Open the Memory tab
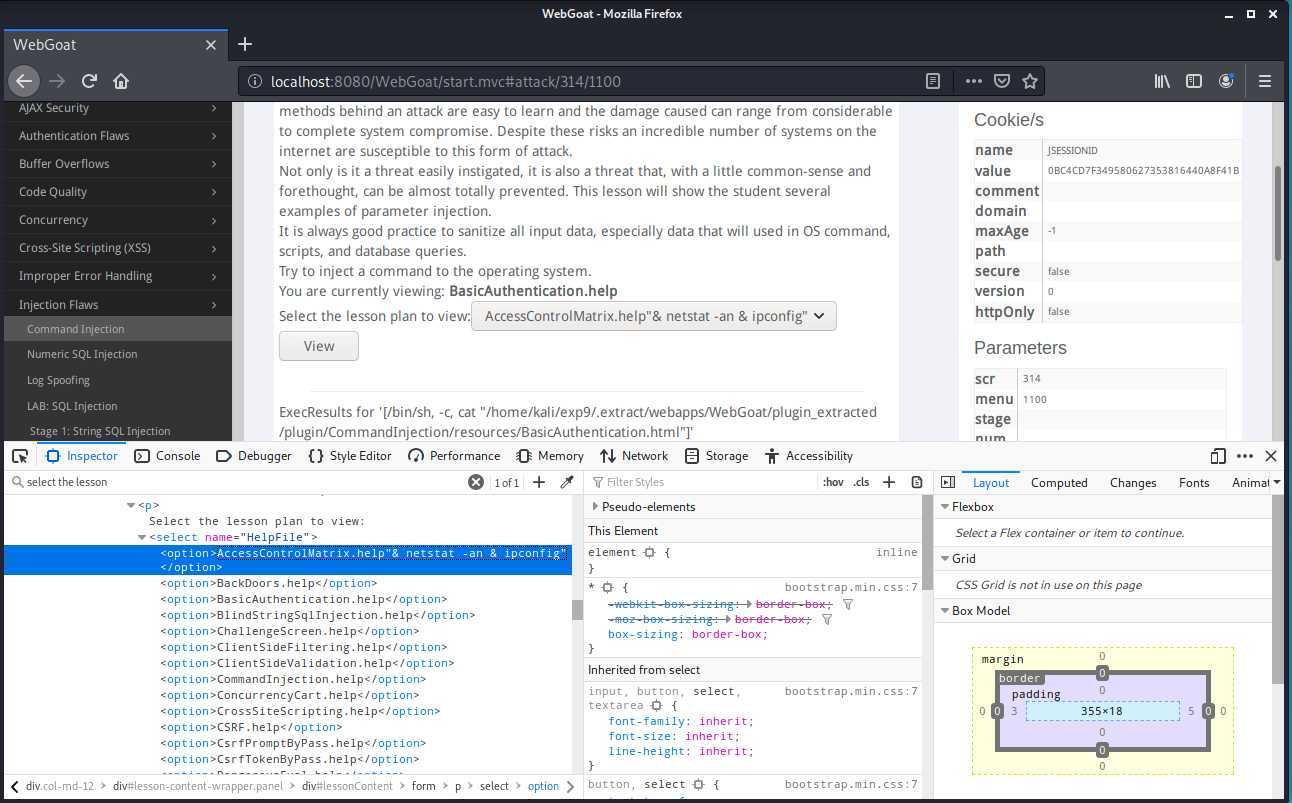Viewport: 1292px width, 803px height. point(549,456)
